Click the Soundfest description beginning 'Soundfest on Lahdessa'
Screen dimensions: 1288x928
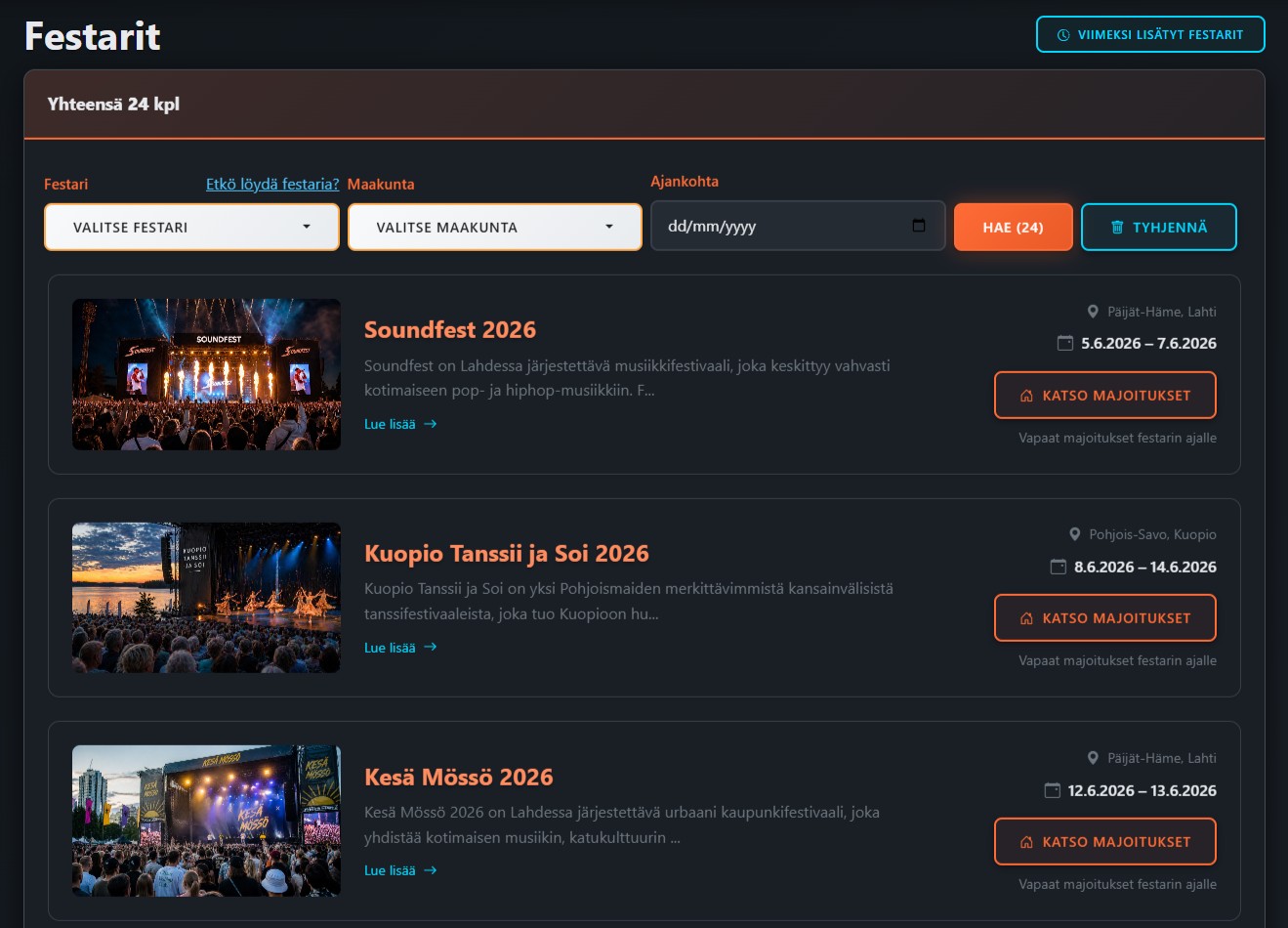(x=627, y=378)
